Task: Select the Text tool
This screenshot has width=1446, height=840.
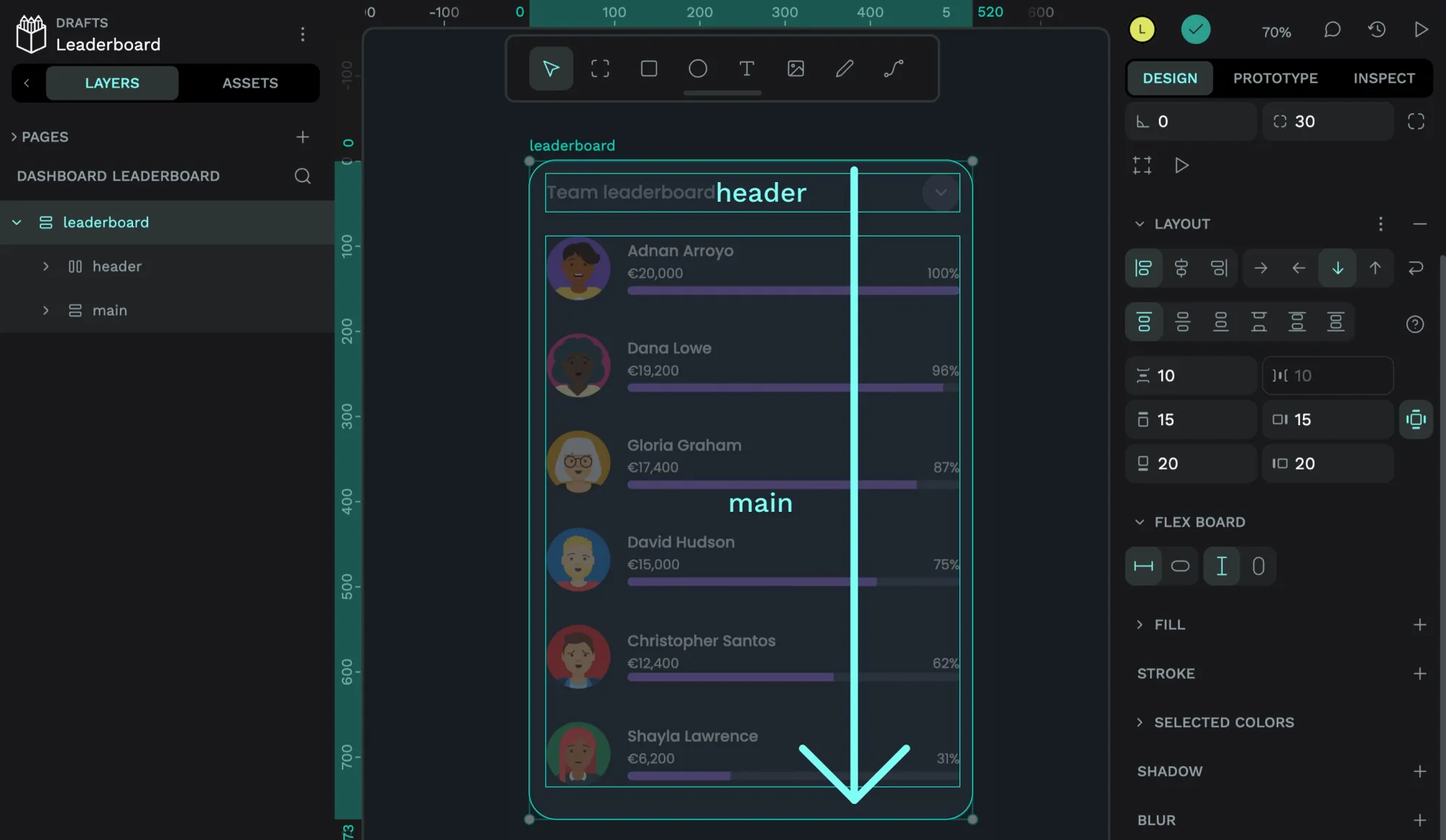Action: (747, 68)
